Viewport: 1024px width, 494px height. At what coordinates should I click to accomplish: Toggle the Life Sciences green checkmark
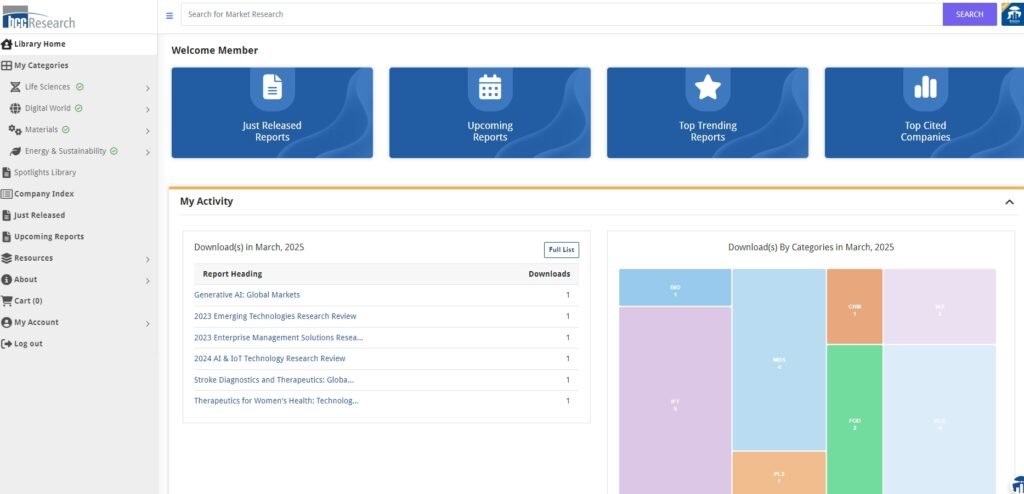click(x=80, y=87)
